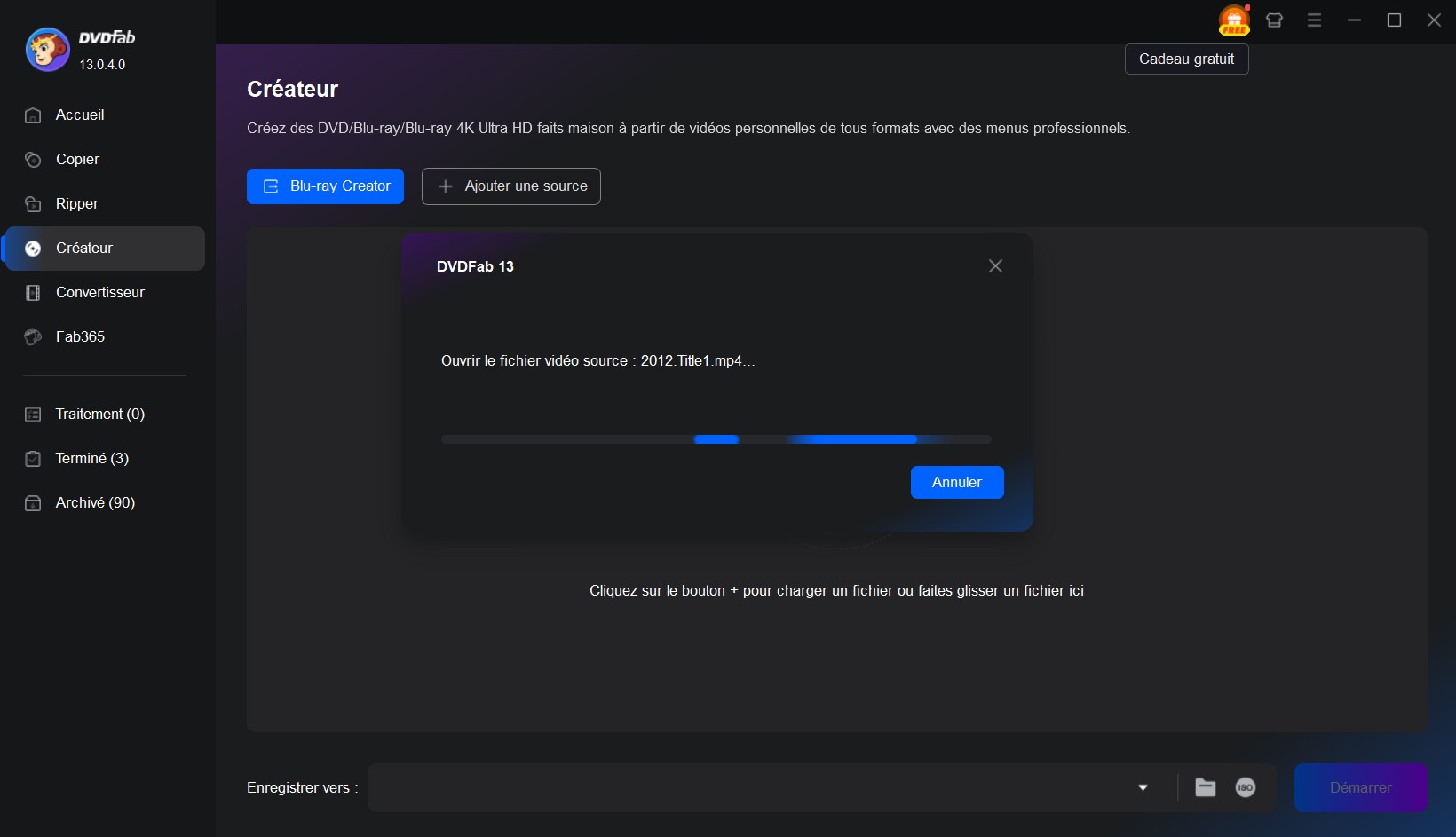Maximize the DVDFab window
Screen dimensions: 1456x837
(x=1394, y=20)
